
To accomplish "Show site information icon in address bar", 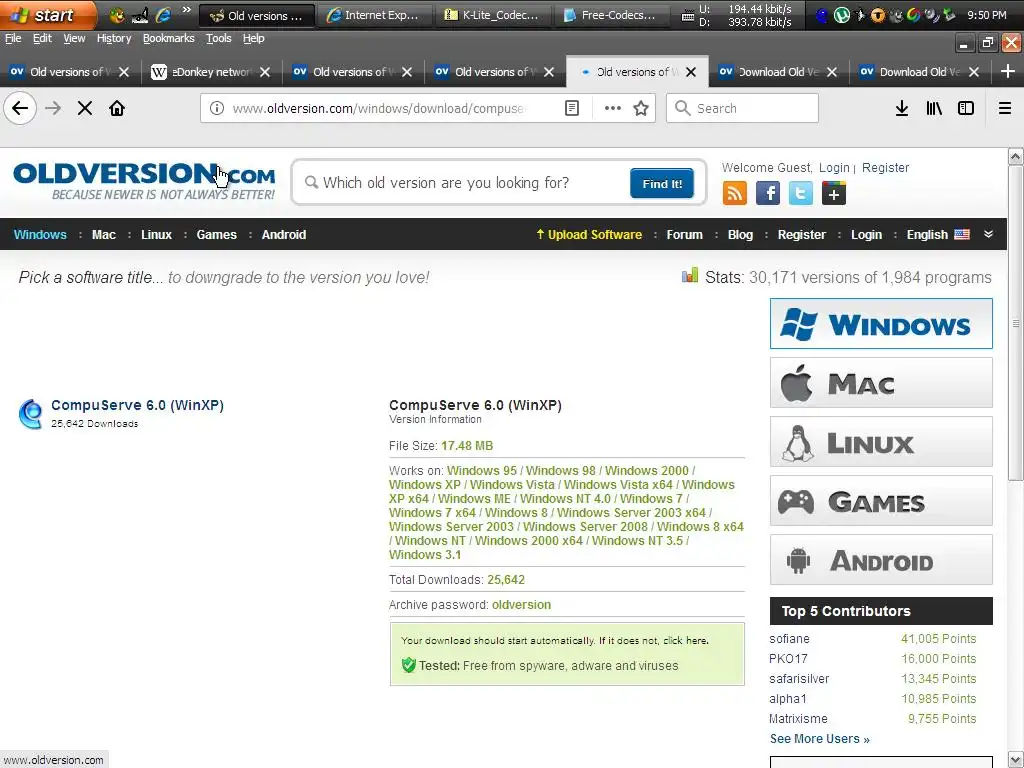I will pyautogui.click(x=217, y=108).
